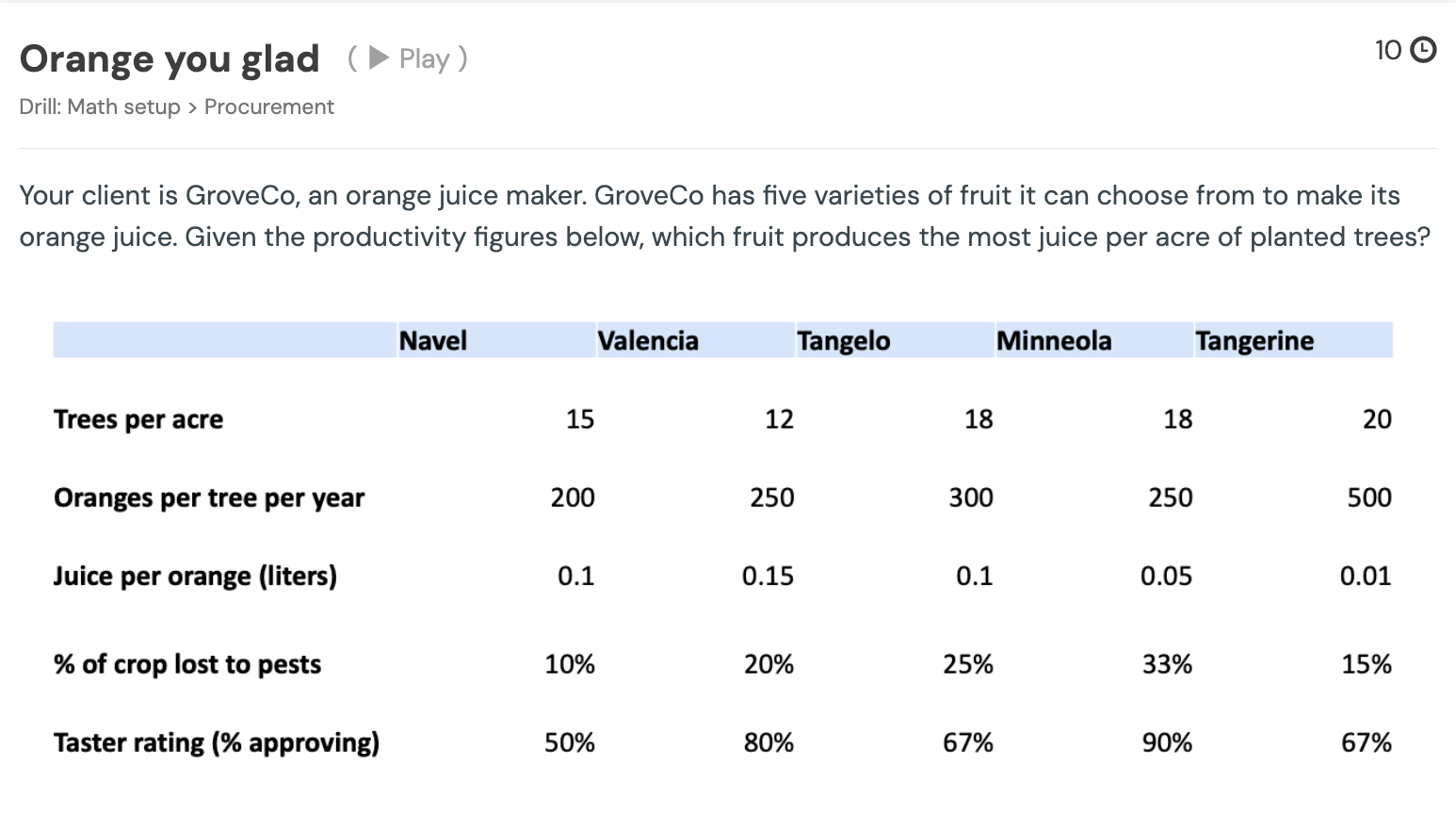The height and width of the screenshot is (833, 1456).
Task: Click the 'Orange you glad' title
Action: tap(169, 58)
